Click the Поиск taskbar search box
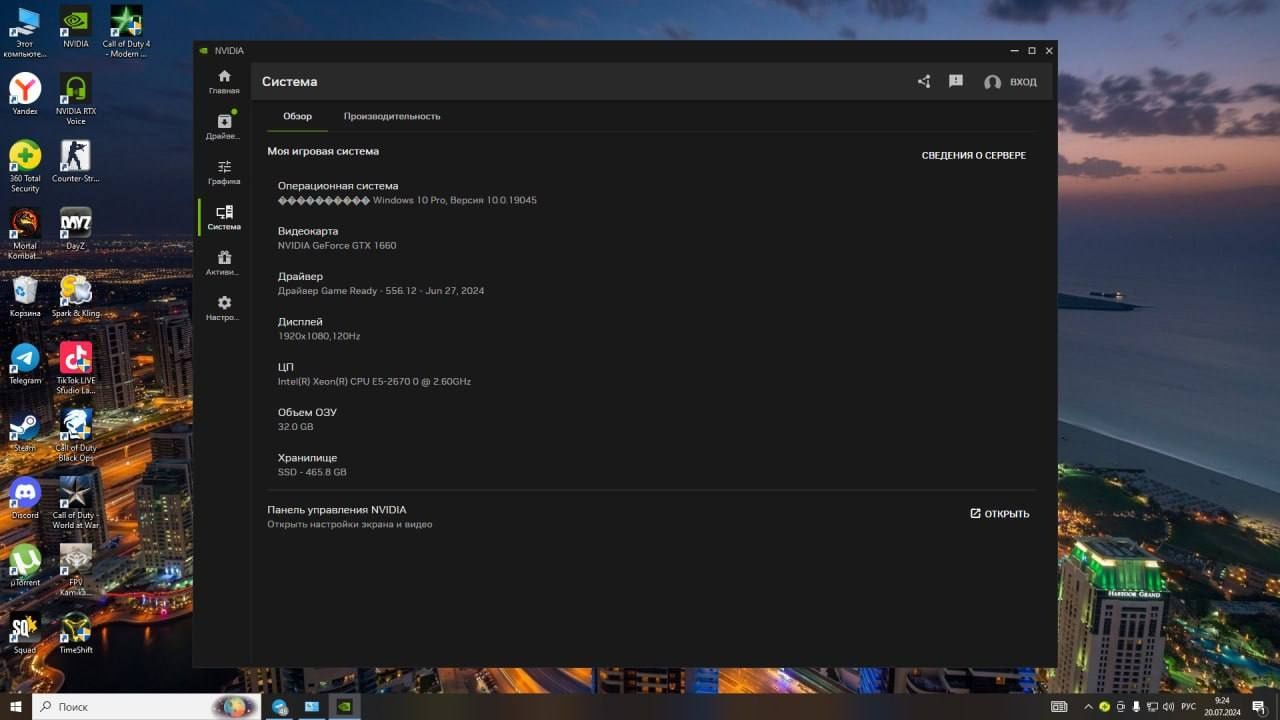 tap(144, 706)
